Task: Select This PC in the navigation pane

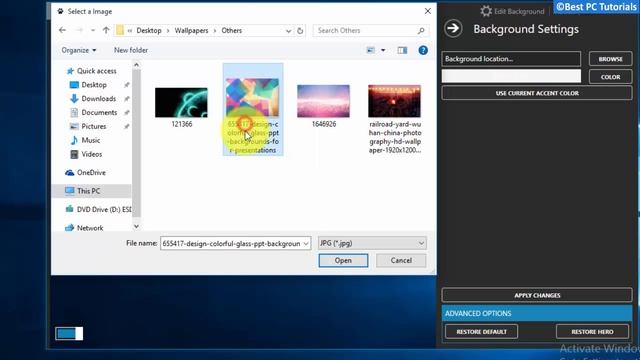Action: point(88,191)
